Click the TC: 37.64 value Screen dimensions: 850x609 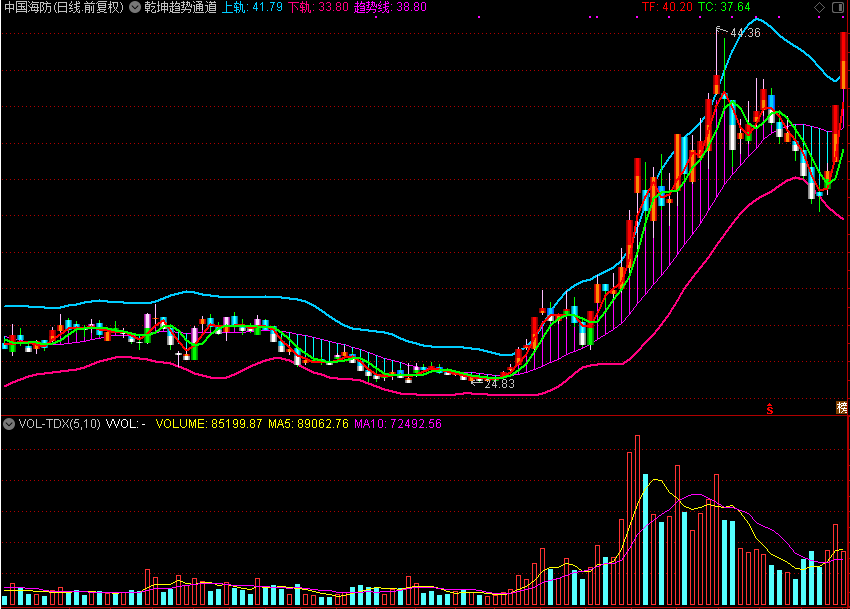pos(724,7)
